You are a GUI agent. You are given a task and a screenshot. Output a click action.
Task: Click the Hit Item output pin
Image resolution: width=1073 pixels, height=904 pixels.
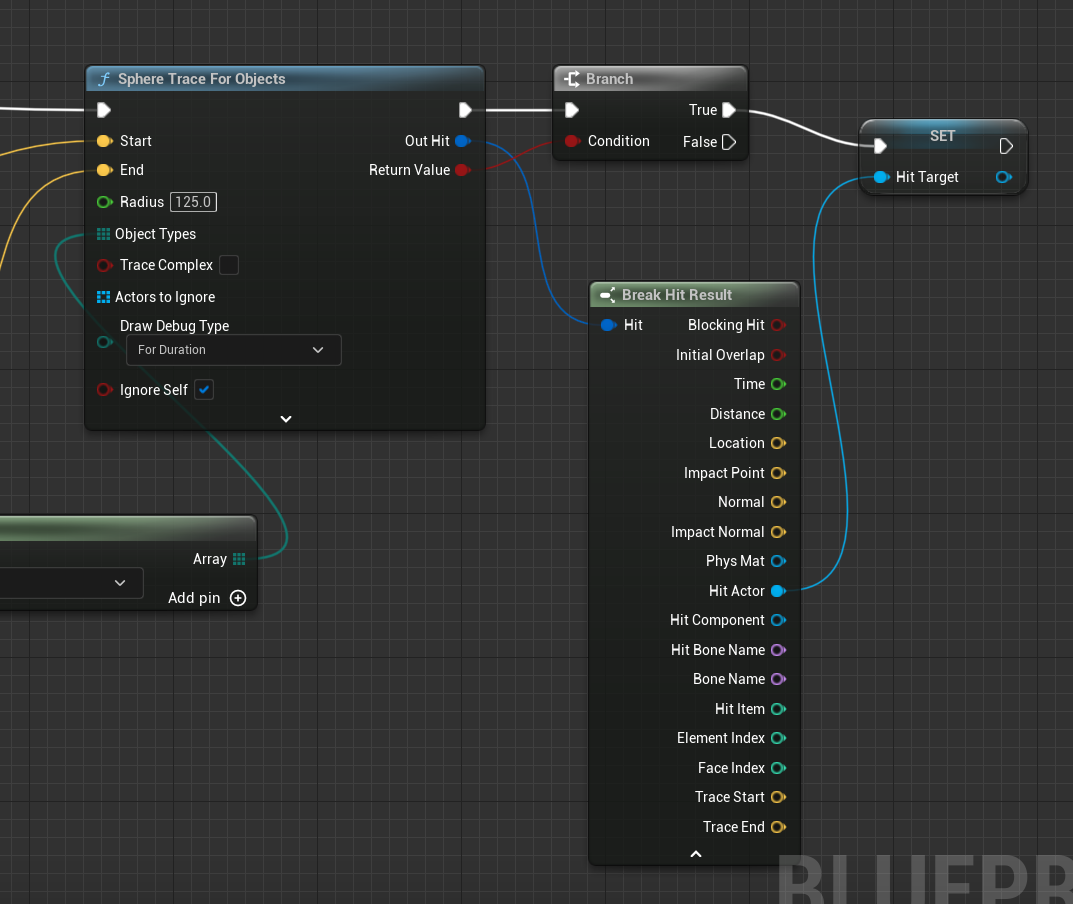(779, 709)
